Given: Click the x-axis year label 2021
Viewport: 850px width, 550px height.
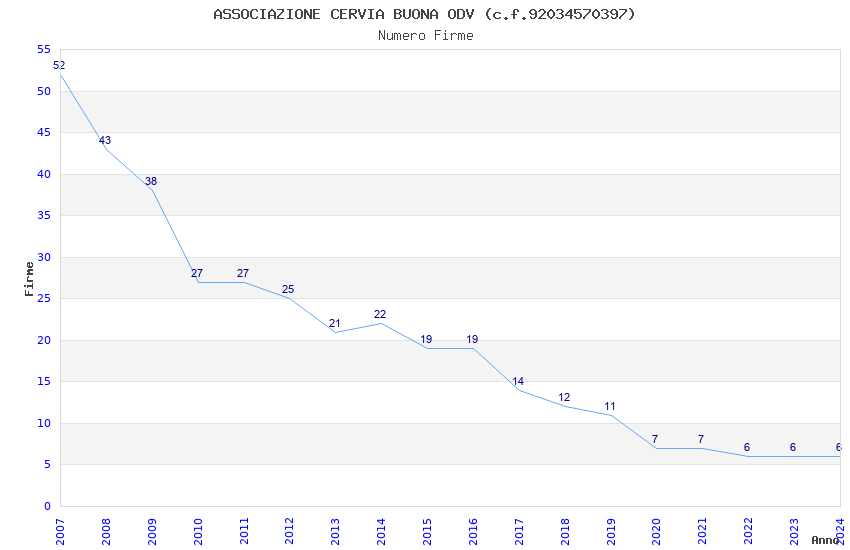Looking at the screenshot, I should click(702, 532).
